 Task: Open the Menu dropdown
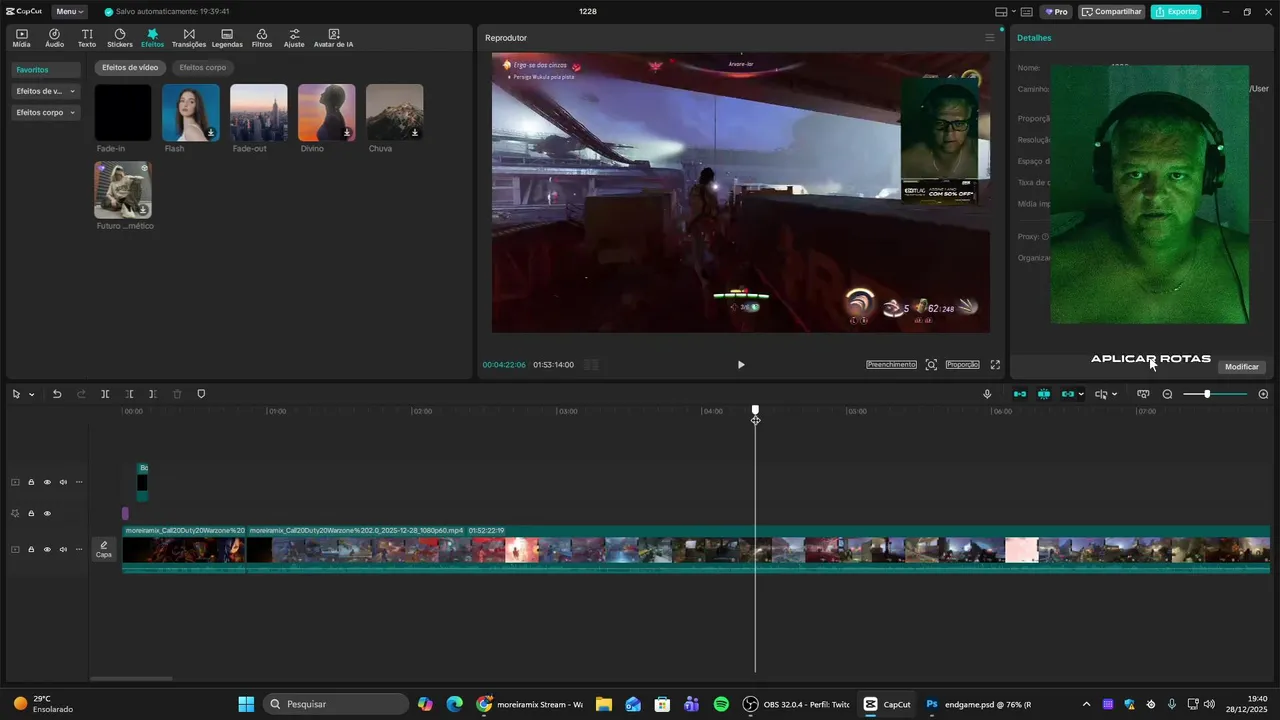pos(70,12)
